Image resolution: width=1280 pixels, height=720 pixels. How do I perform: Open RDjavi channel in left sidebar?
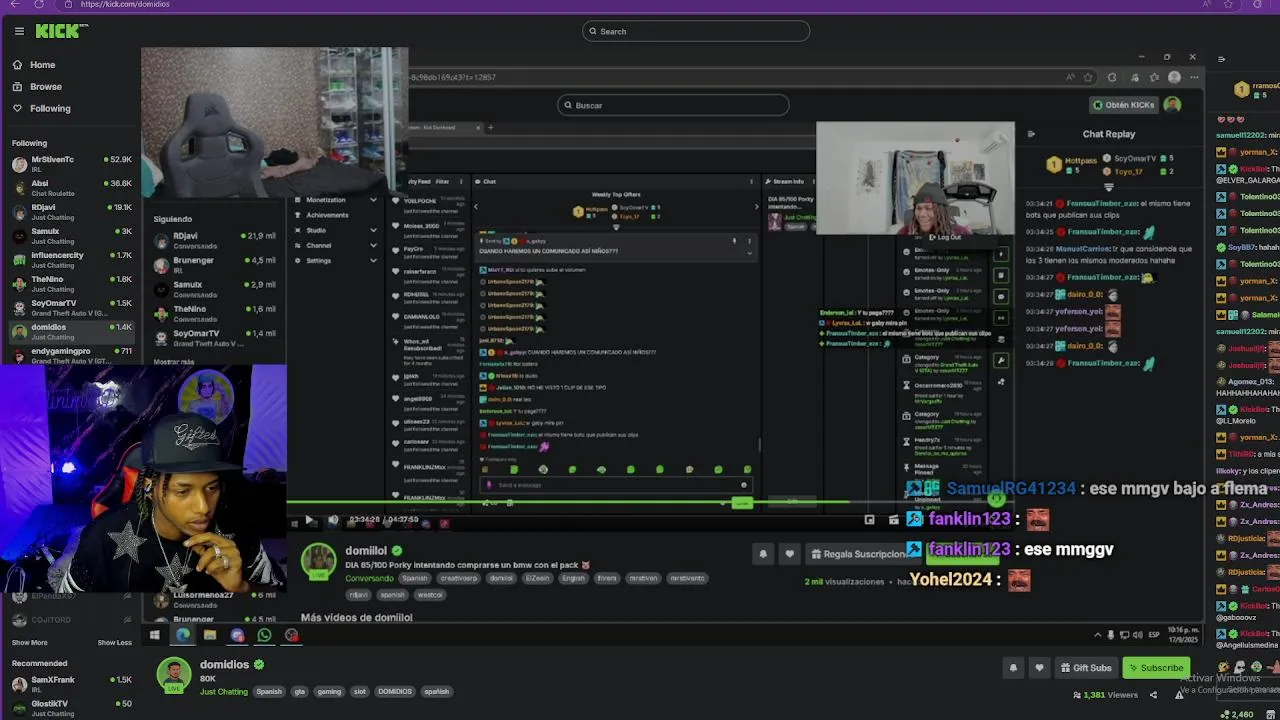[70, 211]
